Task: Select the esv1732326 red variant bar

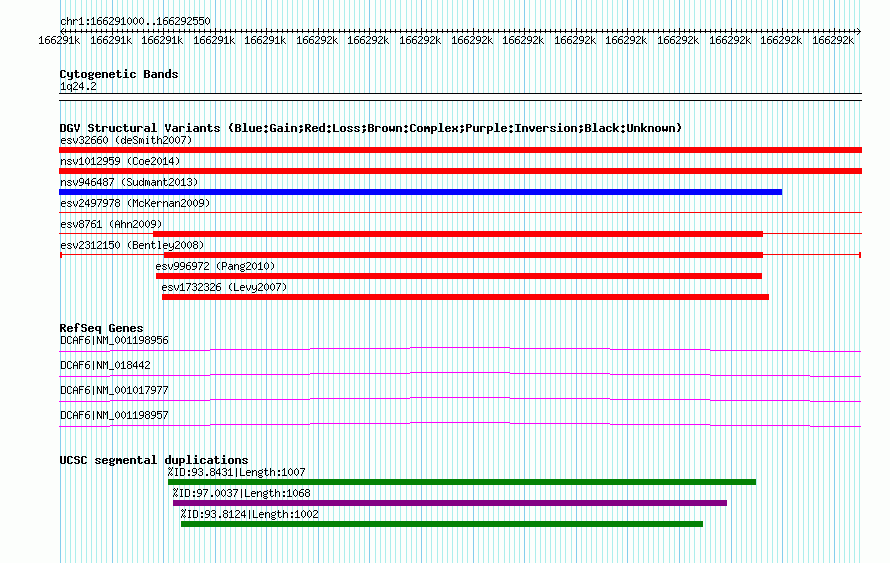Action: (x=465, y=297)
